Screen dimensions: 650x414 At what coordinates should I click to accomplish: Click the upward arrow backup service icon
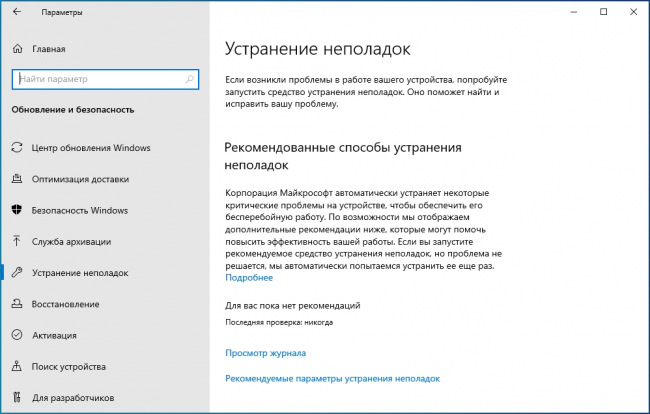pyautogui.click(x=17, y=241)
